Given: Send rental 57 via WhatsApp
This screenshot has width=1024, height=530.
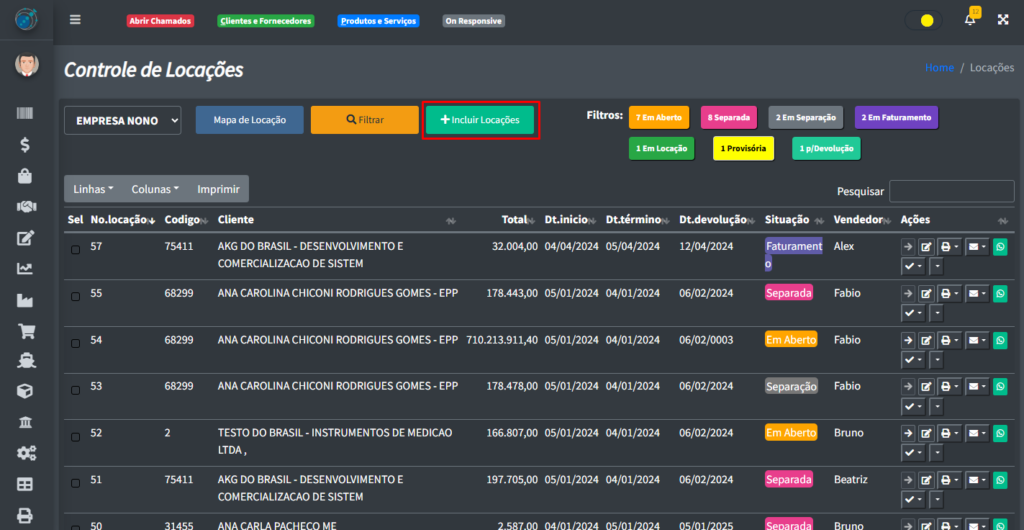Looking at the screenshot, I should click(999, 247).
